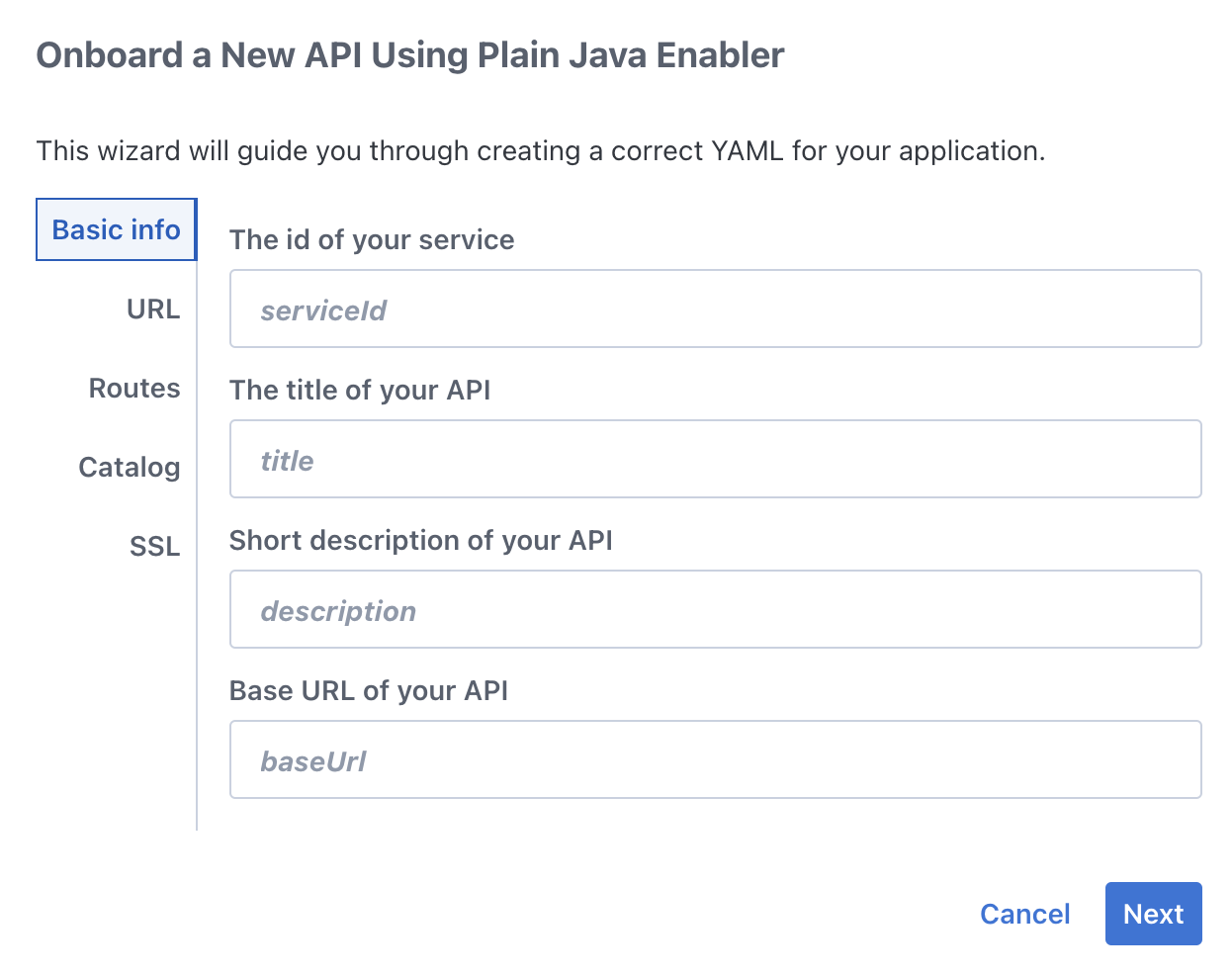Click the 'Short description of your API' label
Screen dimensions: 1232x975
(420, 541)
